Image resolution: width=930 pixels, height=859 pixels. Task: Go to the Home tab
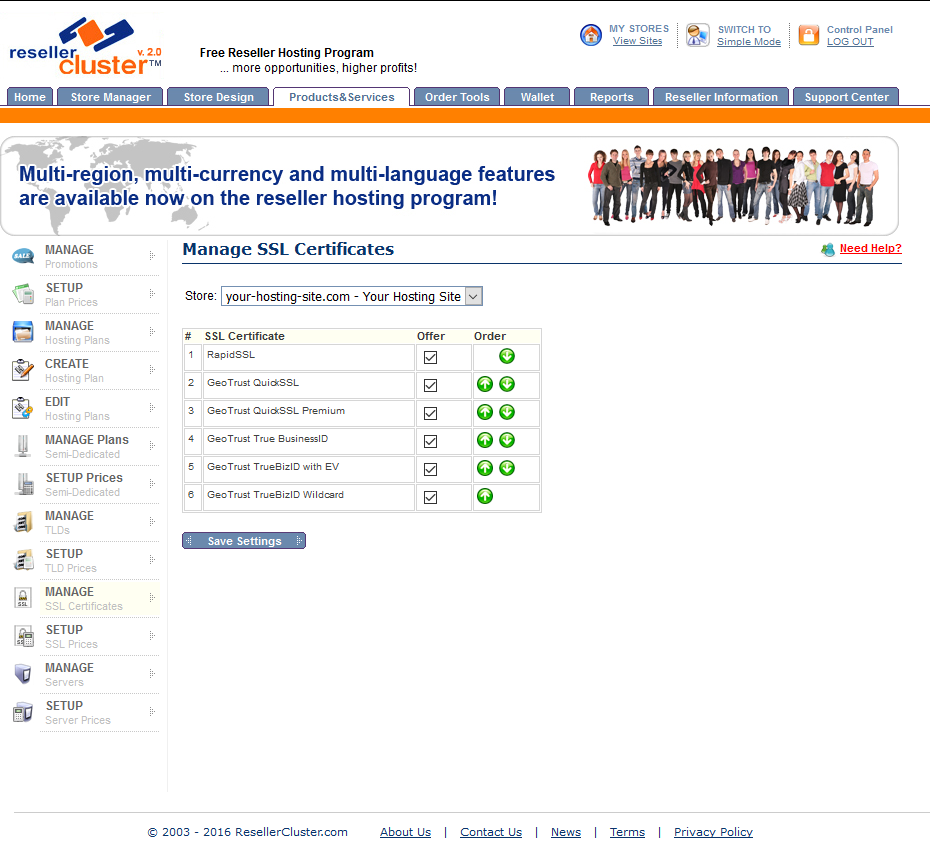[30, 97]
